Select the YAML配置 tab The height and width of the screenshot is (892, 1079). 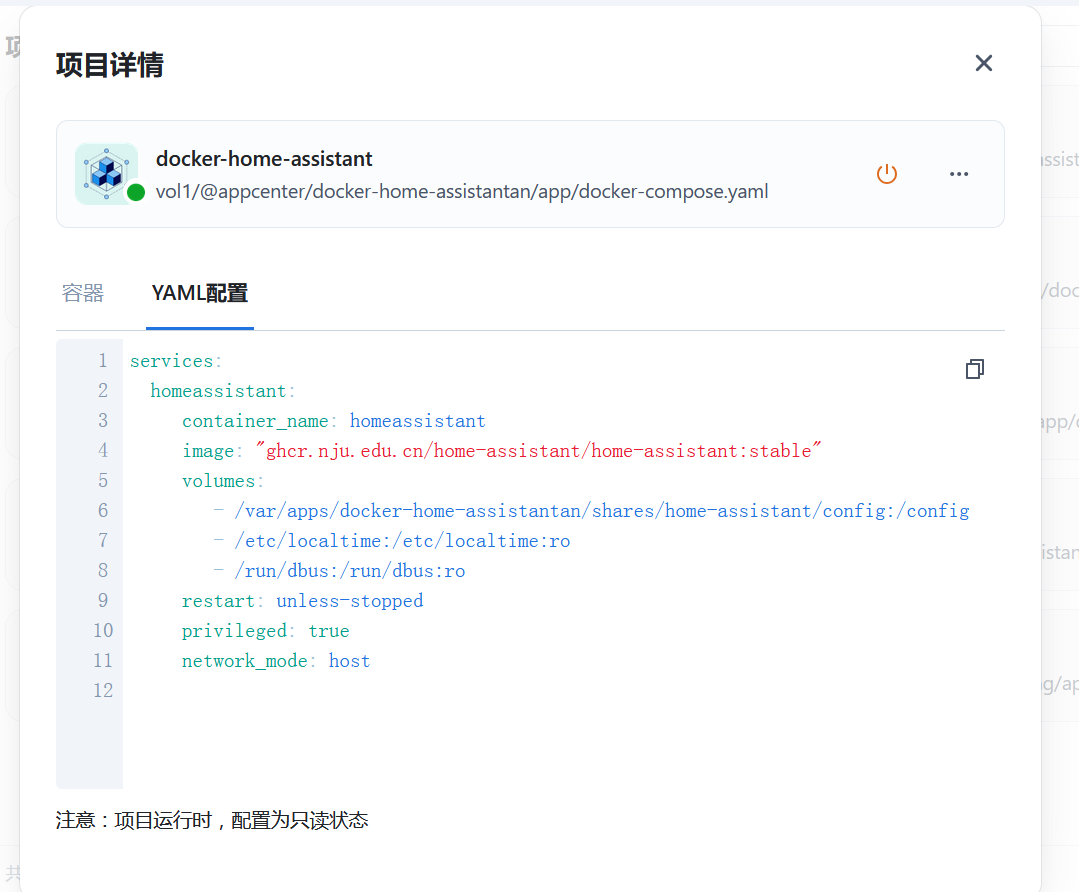coord(200,293)
